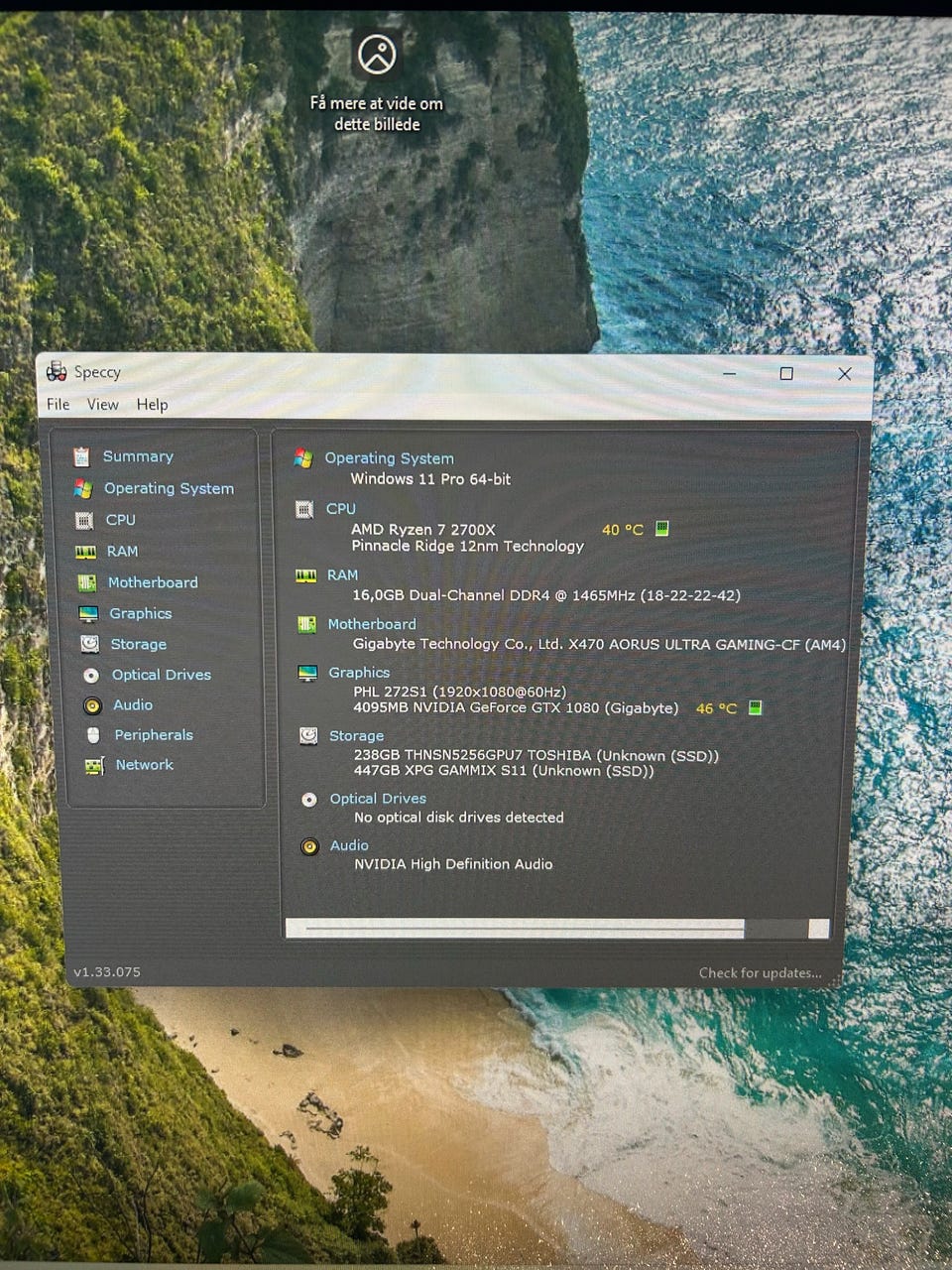The image size is (952, 1270).
Task: Click the Audio speaker icon in sidebar
Action: 92,705
